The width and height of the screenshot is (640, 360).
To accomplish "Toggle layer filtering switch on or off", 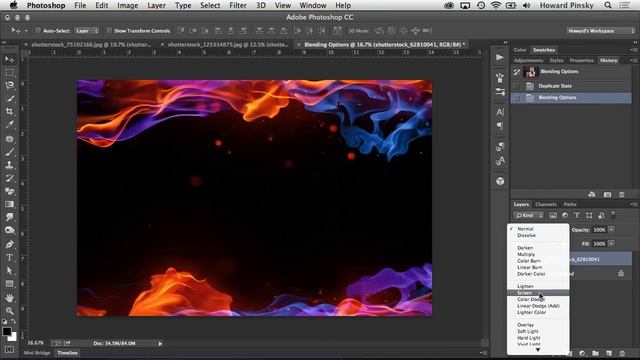I will [x=613, y=214].
